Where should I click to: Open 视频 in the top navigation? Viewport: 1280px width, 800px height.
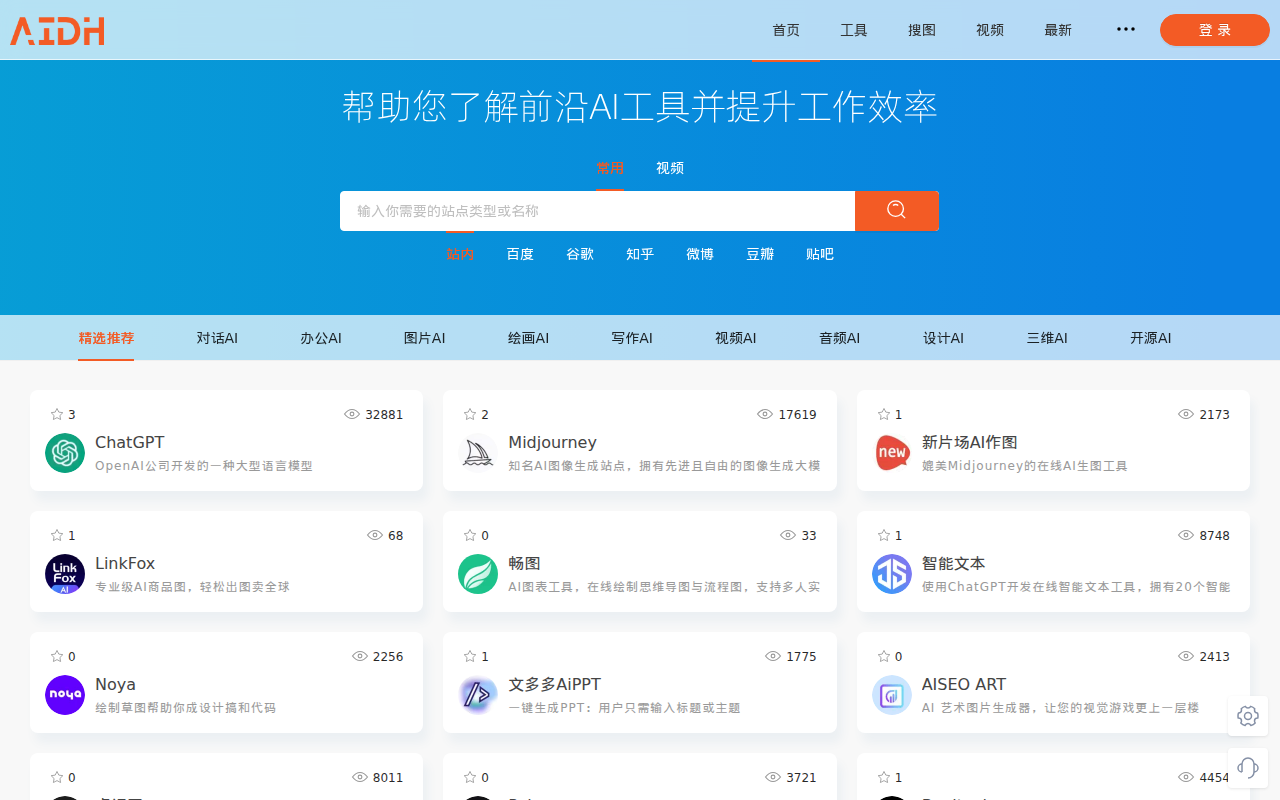pos(990,30)
